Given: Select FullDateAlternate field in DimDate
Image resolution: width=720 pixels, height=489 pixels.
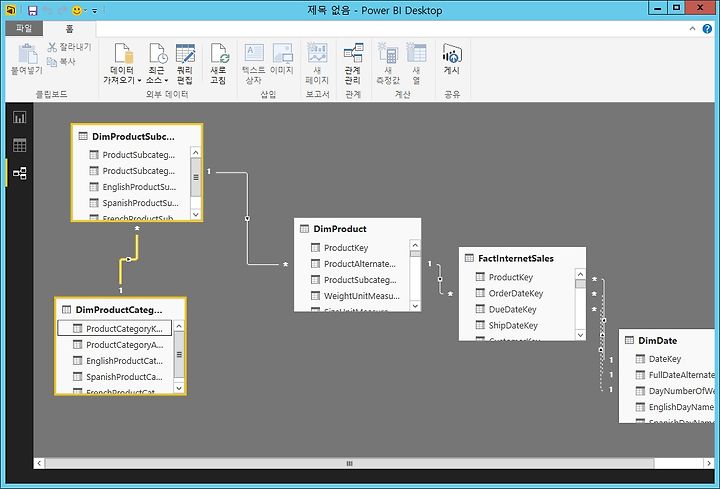Looking at the screenshot, I should click(x=674, y=375).
